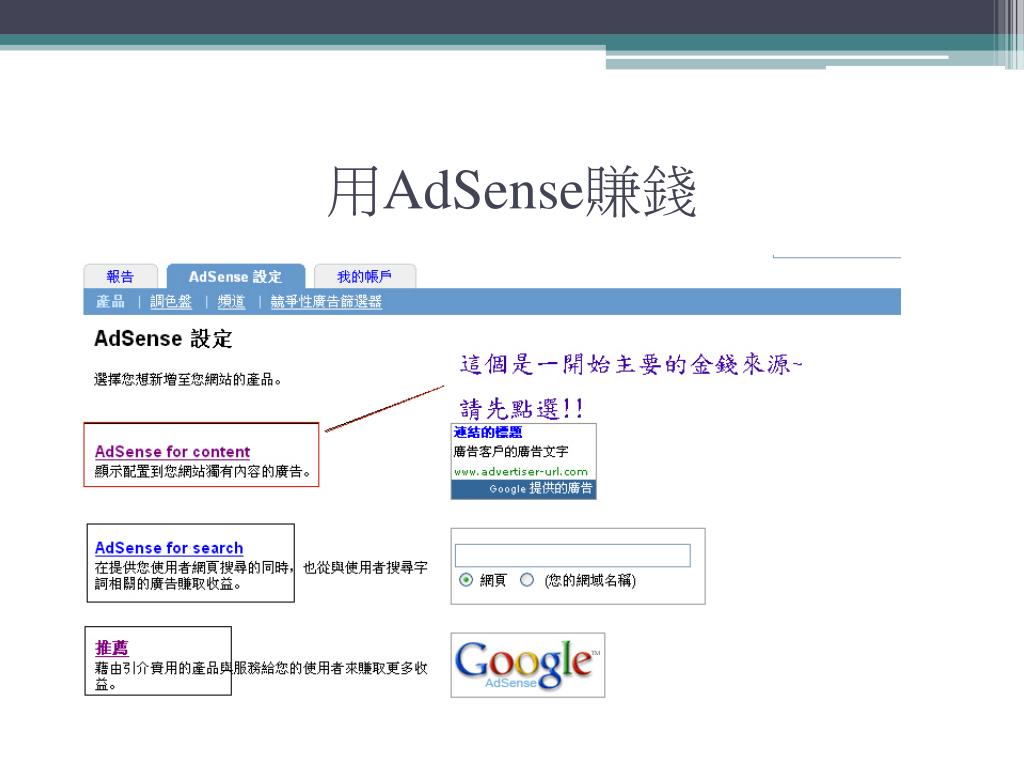Click the 連結的標題 ad sample title
The width and height of the screenshot is (1024, 768).
click(488, 432)
